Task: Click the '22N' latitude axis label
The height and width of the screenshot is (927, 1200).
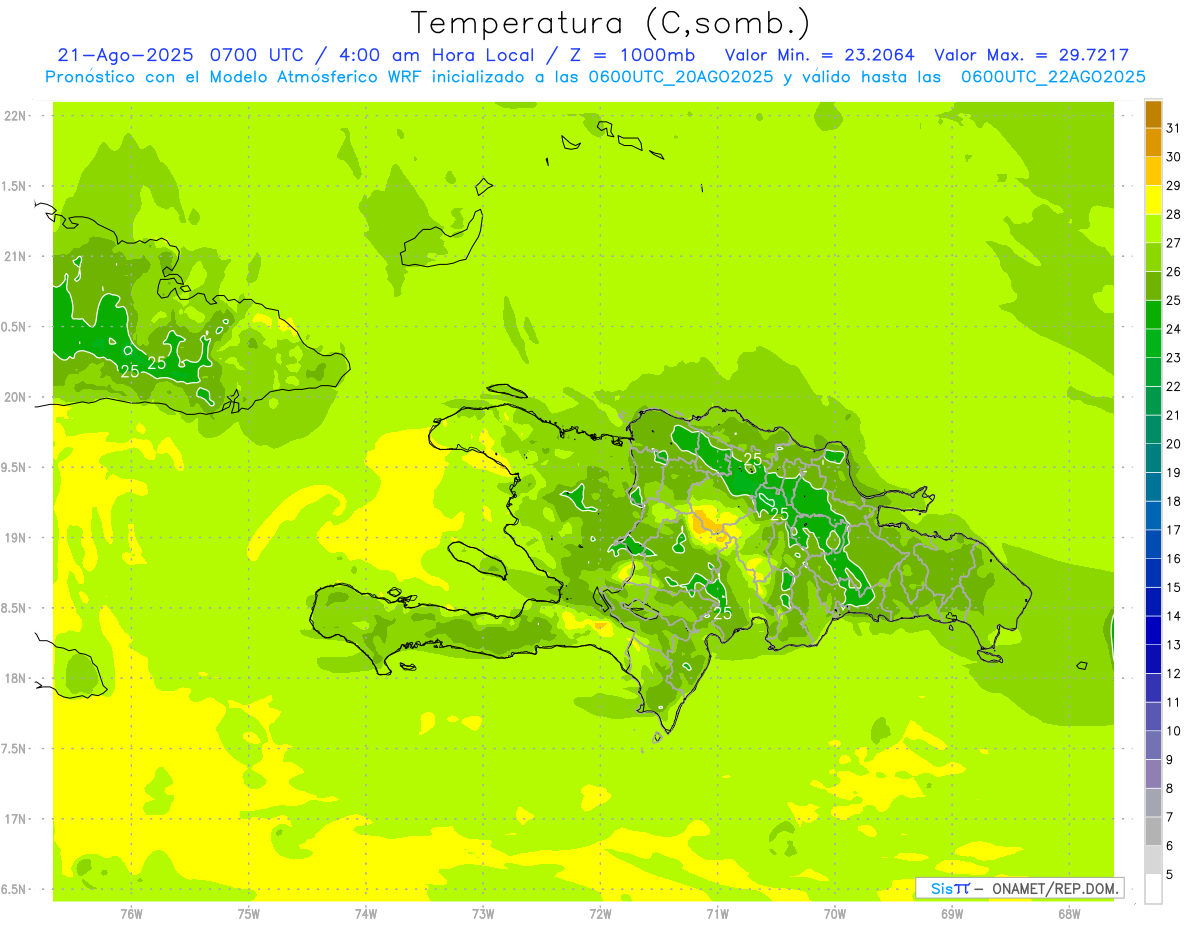Action: pyautogui.click(x=16, y=116)
